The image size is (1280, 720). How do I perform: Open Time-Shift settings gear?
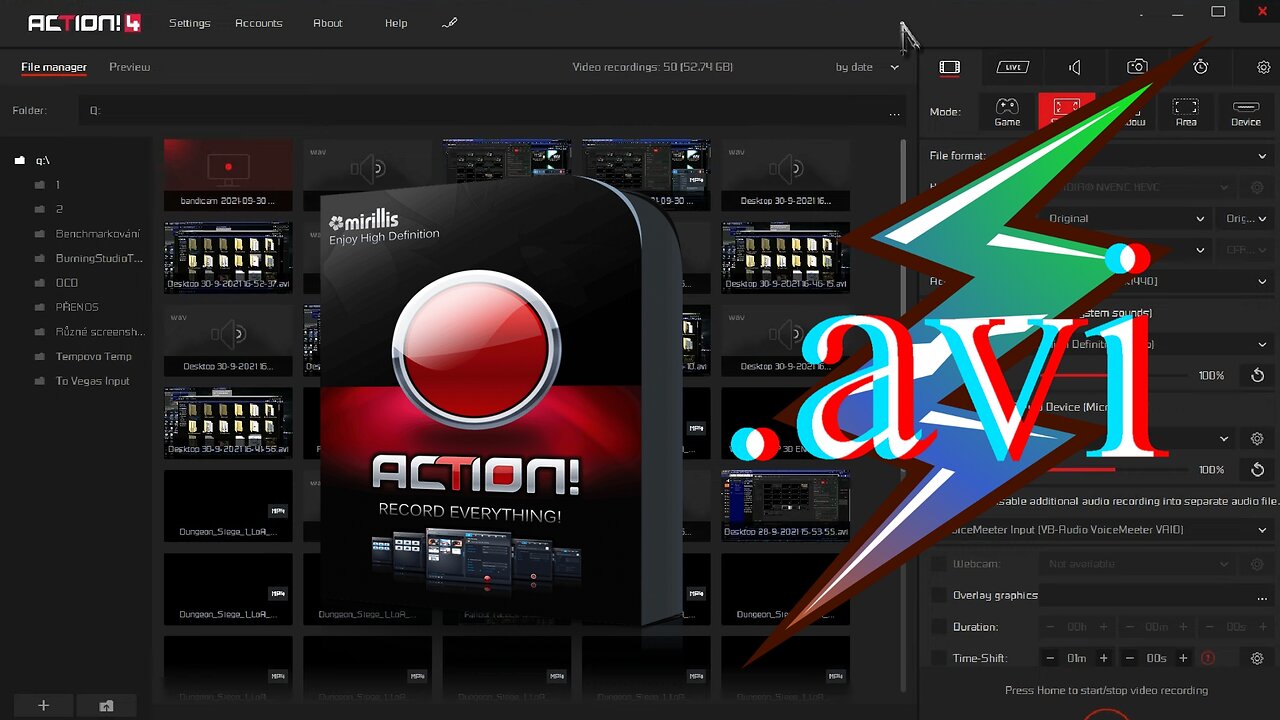point(1257,658)
